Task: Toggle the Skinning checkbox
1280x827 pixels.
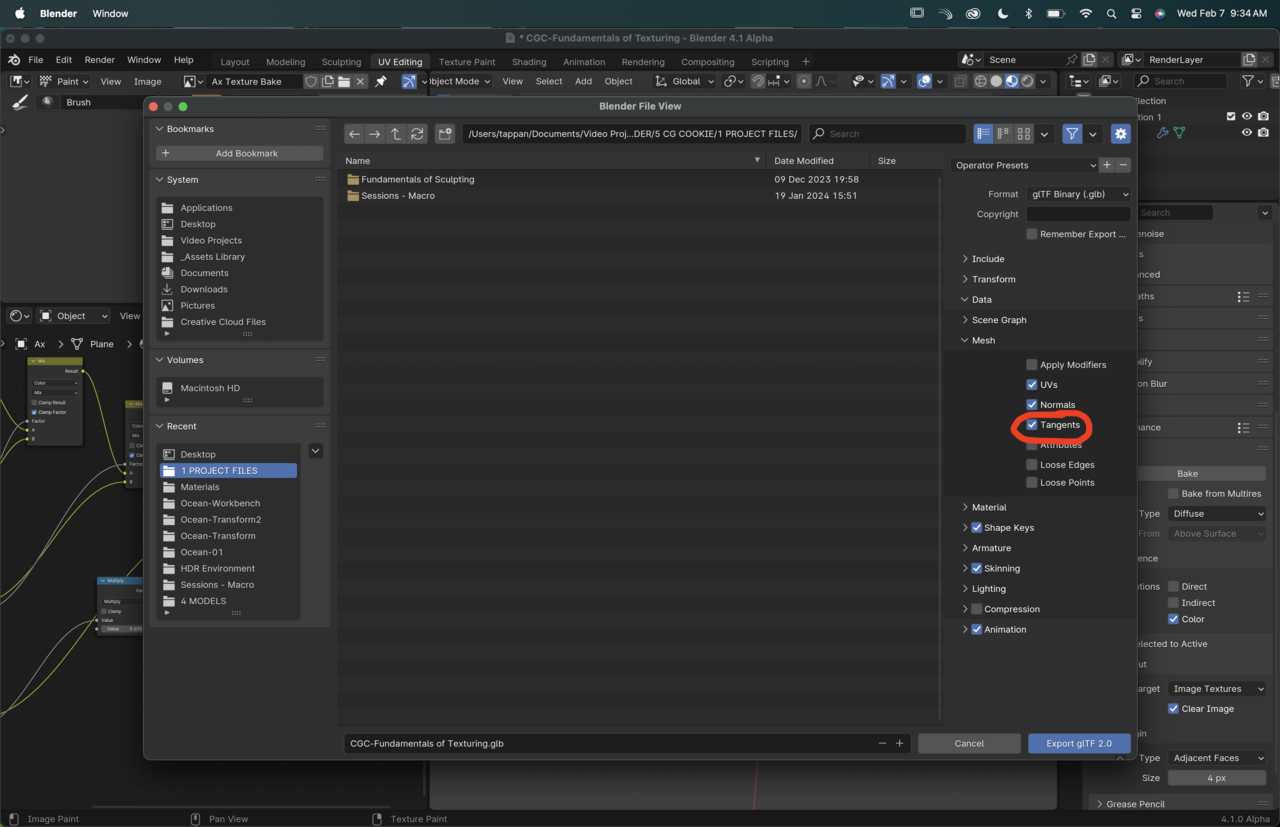Action: (x=977, y=569)
